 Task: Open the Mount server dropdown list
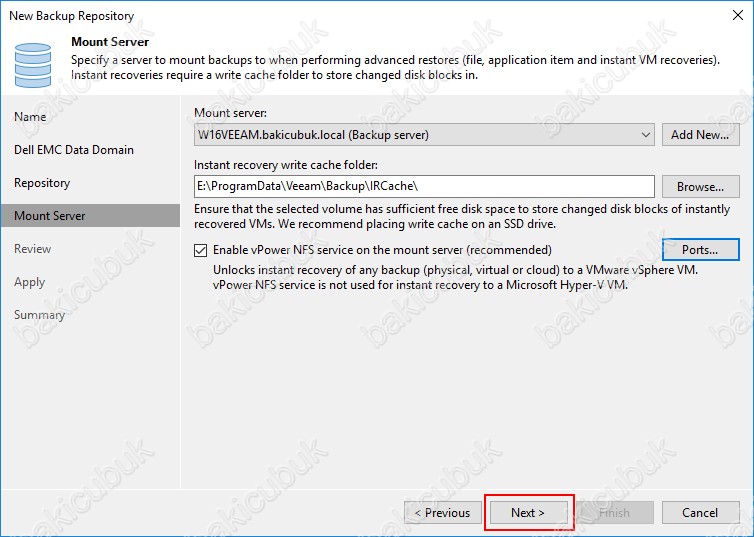[645, 135]
